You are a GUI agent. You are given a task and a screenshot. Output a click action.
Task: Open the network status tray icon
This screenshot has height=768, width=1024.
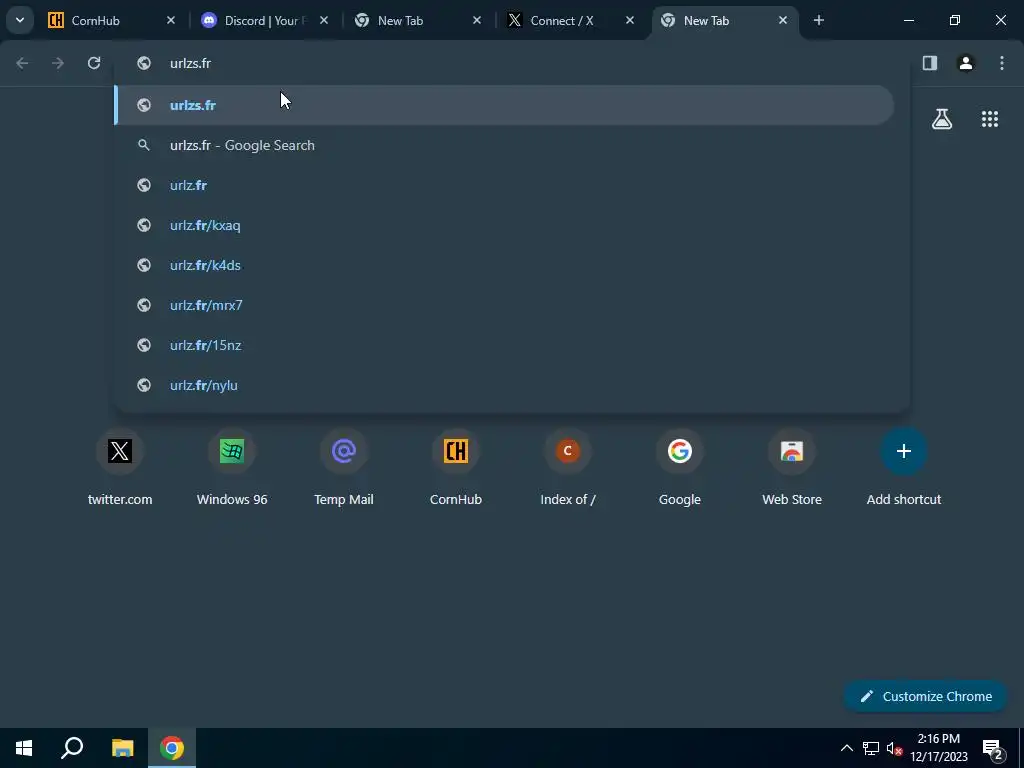[871, 748]
